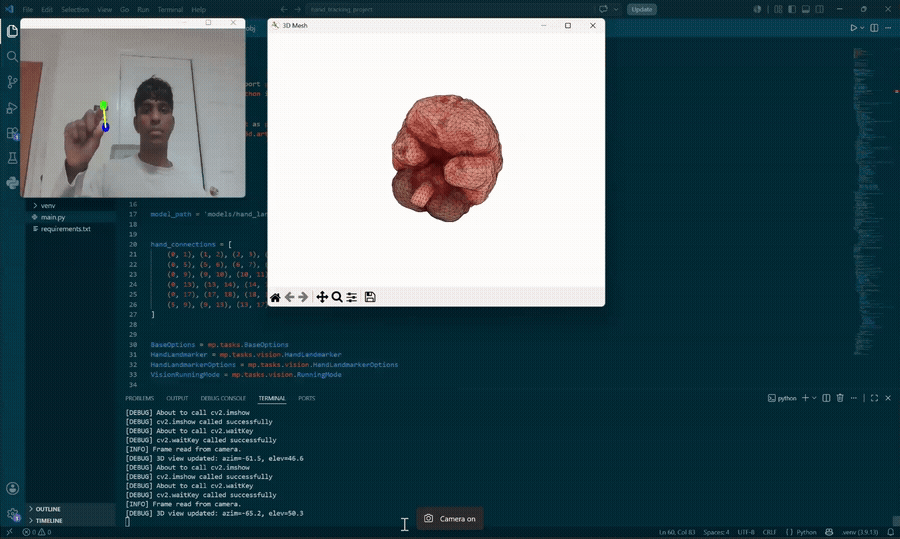Open the Go menu
The width and height of the screenshot is (900, 539).
125,10
